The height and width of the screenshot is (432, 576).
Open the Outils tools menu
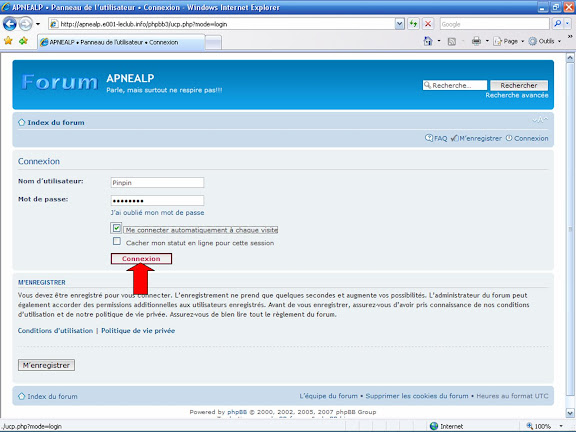tap(545, 41)
